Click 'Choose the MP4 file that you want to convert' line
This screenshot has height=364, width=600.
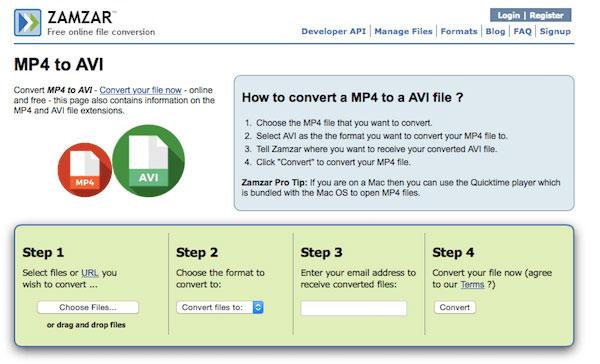pos(344,123)
